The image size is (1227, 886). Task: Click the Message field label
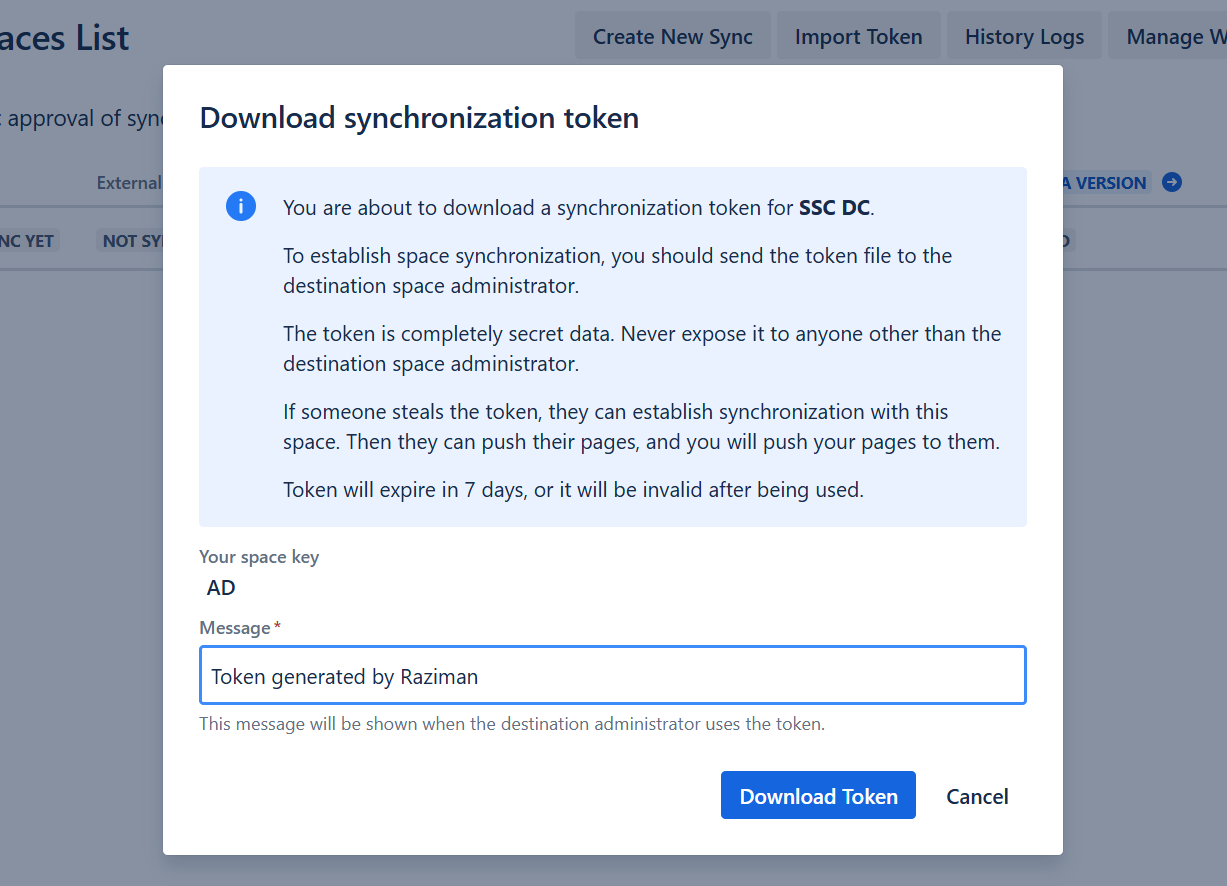pyautogui.click(x=235, y=628)
